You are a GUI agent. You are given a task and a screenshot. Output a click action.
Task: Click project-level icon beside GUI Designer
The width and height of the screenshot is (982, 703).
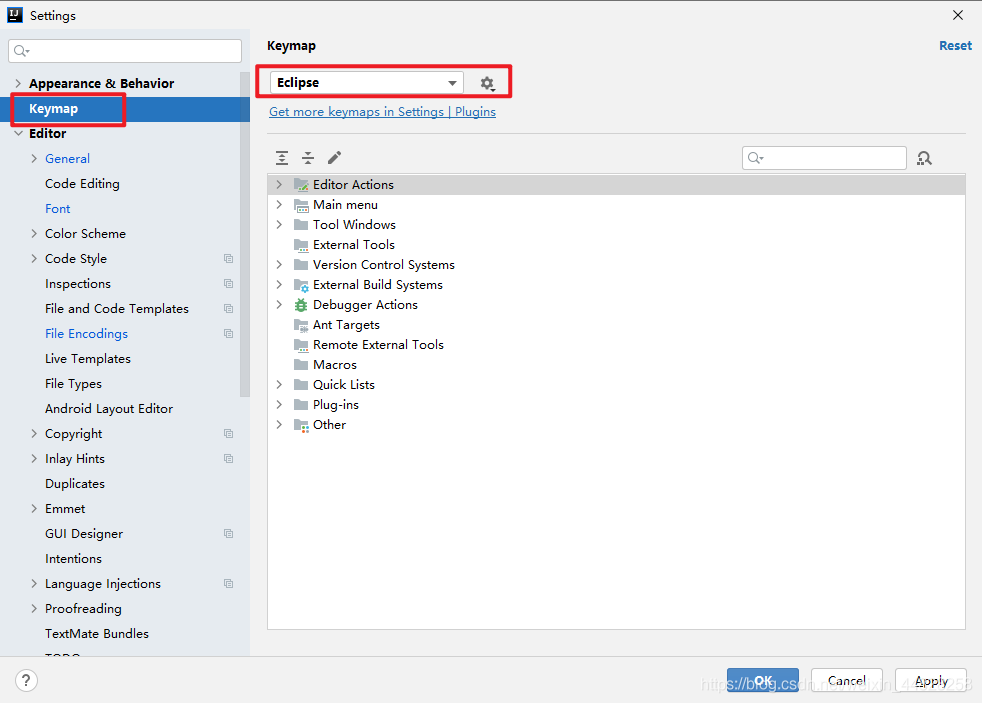229,534
